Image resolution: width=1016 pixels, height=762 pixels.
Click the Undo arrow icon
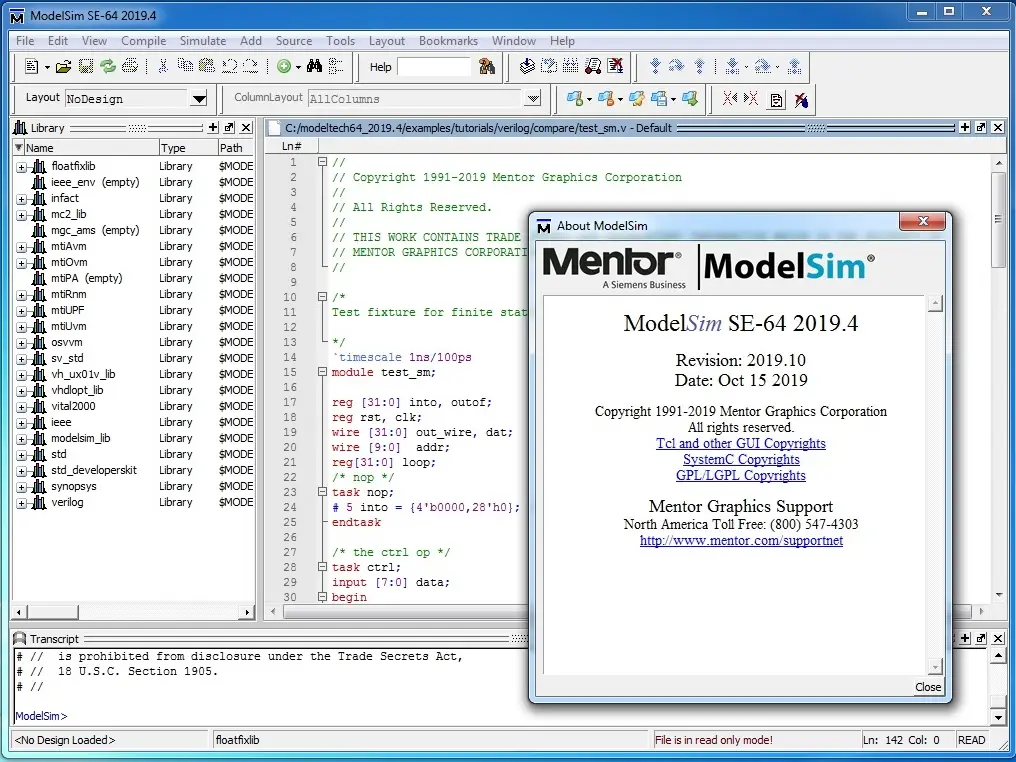(229, 66)
